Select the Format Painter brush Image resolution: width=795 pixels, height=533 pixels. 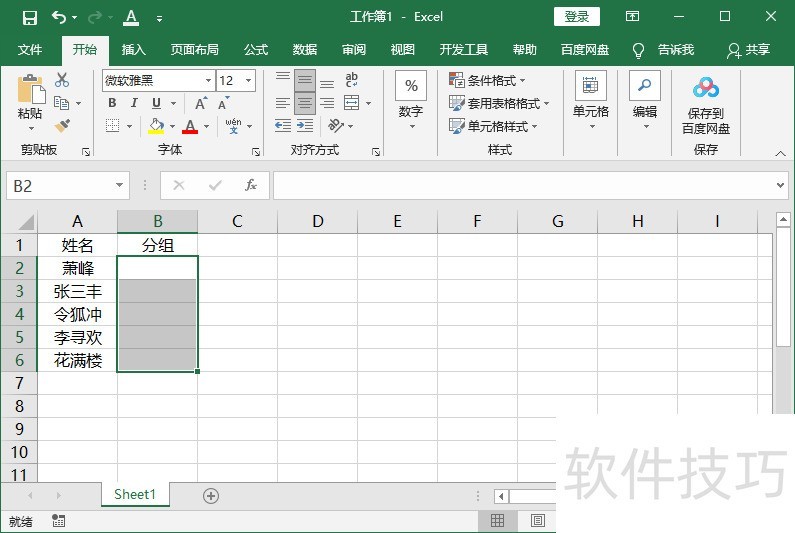(x=62, y=125)
